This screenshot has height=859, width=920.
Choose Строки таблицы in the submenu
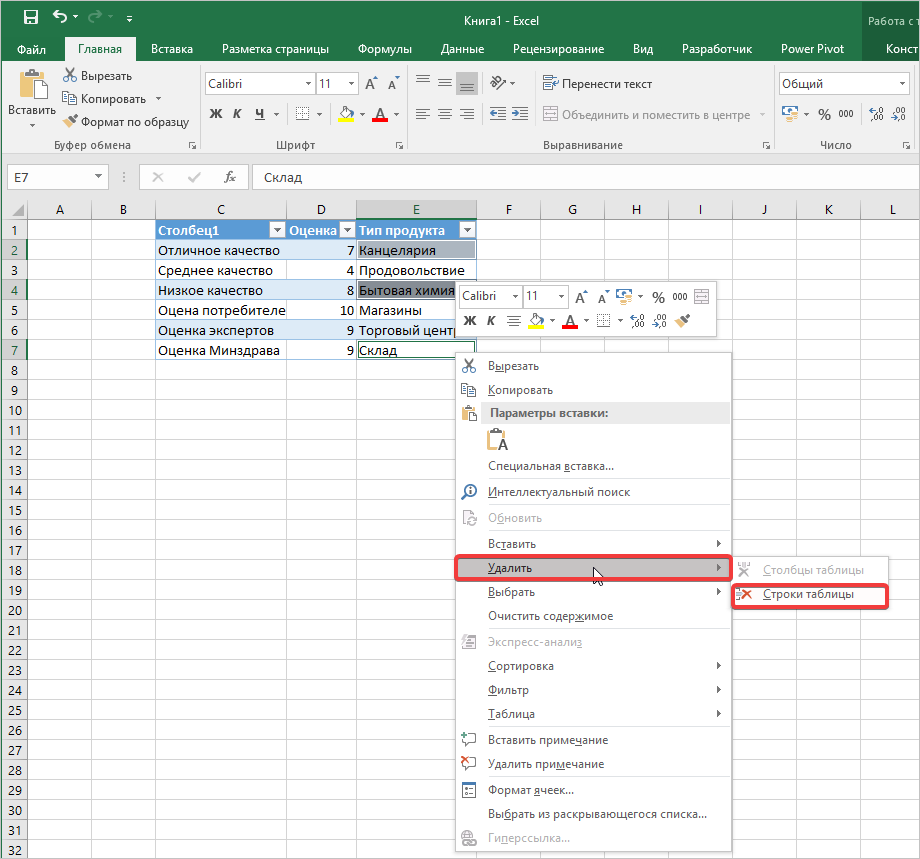click(808, 595)
